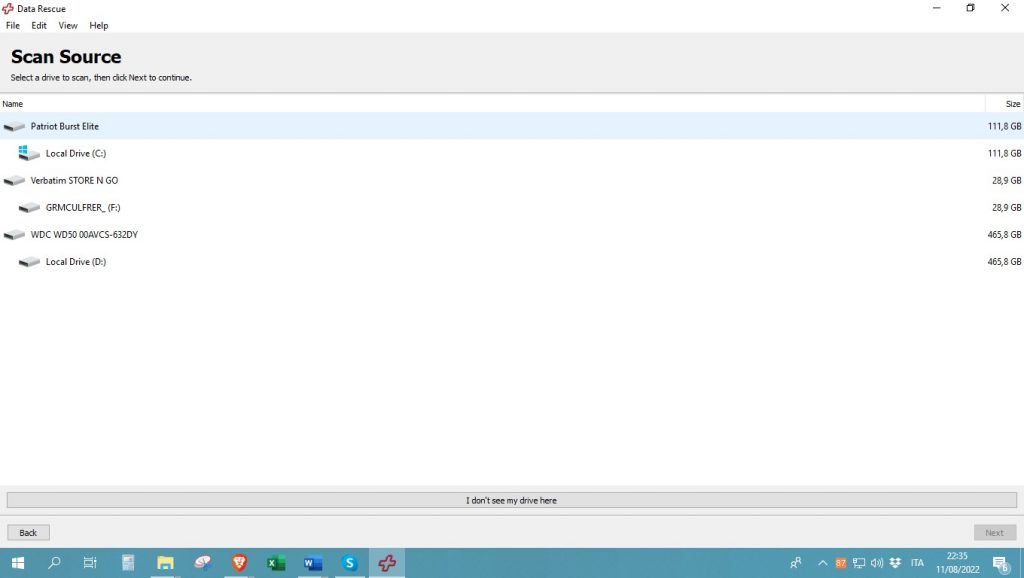Open File Explorer from the taskbar
1024x578 pixels.
165,563
